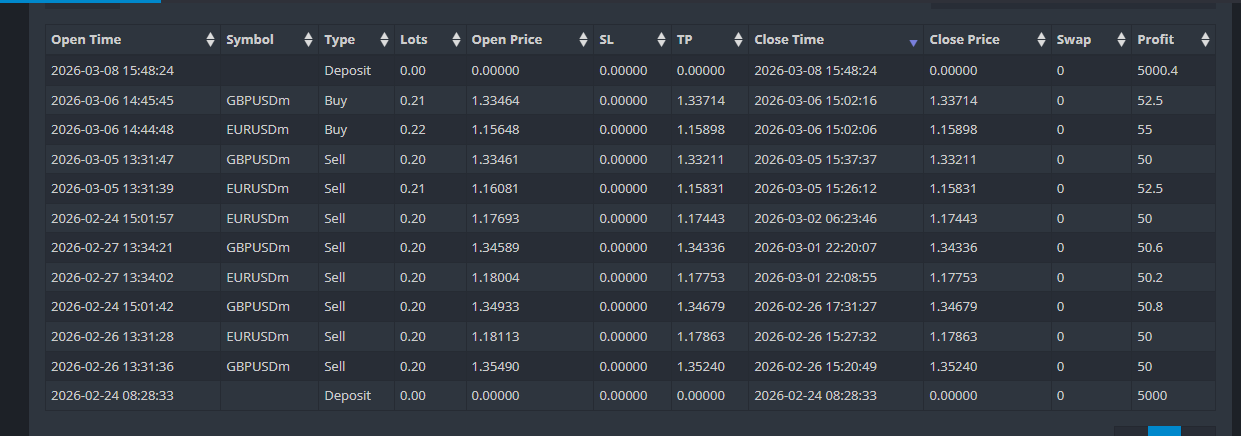Click the highlighted blue pagination button

(1164, 431)
